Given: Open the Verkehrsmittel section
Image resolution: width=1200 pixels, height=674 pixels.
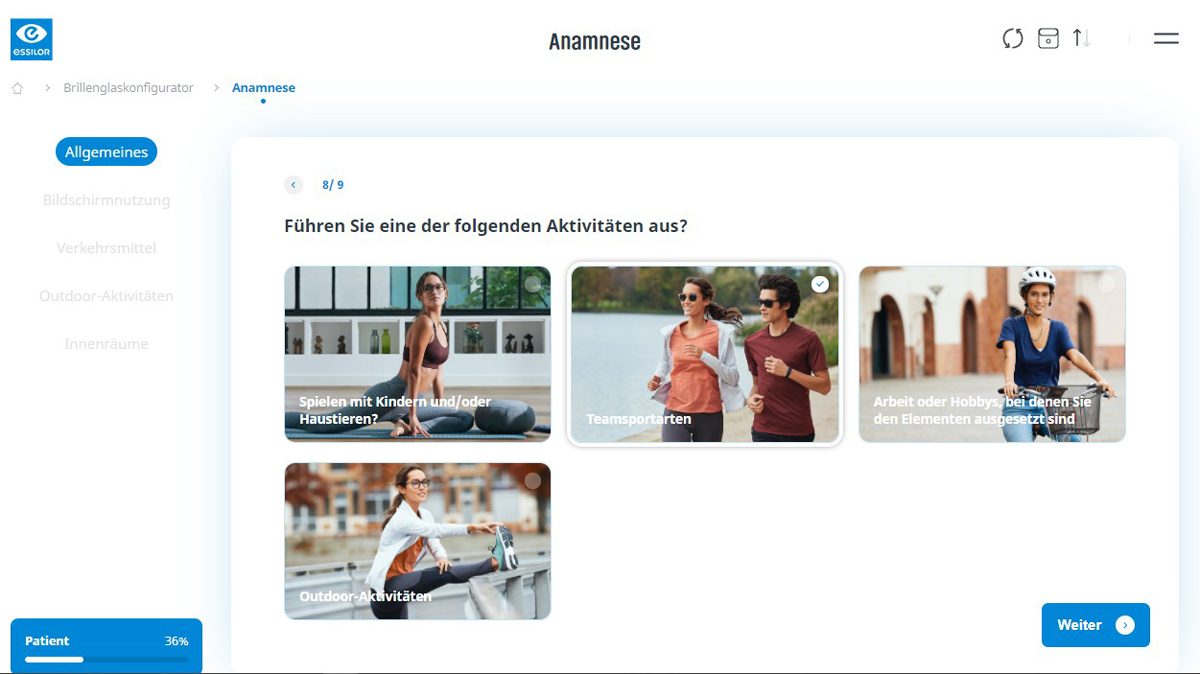Looking at the screenshot, I should [106, 248].
